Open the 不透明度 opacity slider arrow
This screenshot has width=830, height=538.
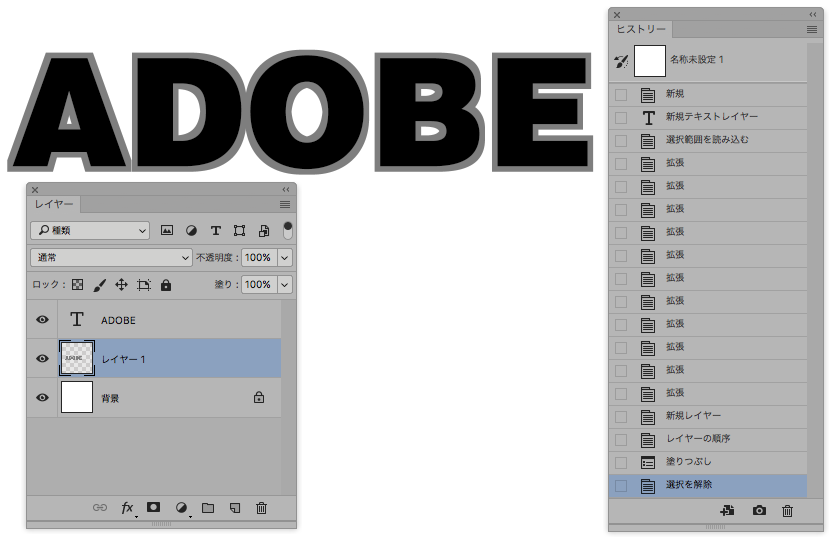285,258
